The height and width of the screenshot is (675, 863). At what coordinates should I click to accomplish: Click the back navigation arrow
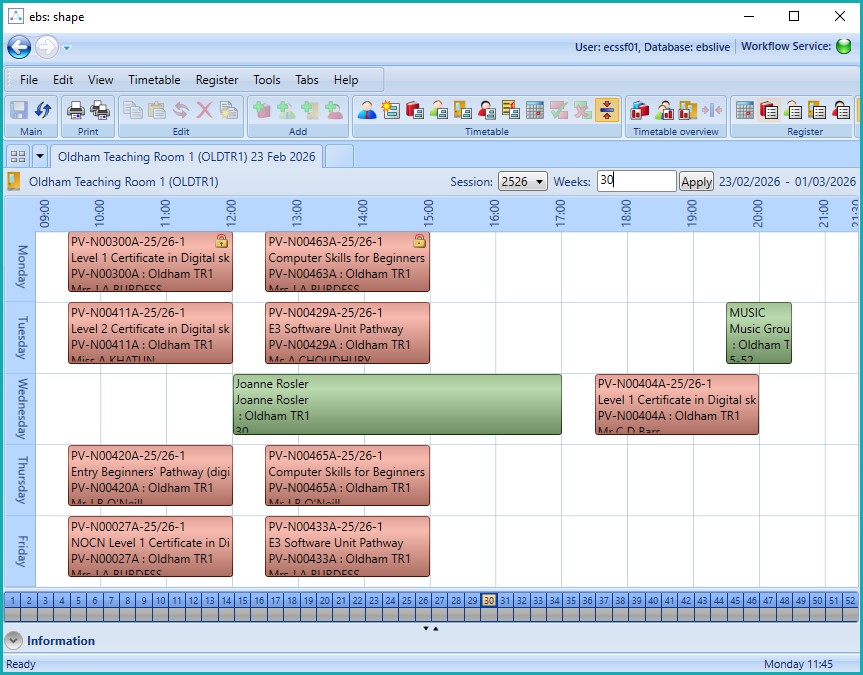click(x=19, y=47)
